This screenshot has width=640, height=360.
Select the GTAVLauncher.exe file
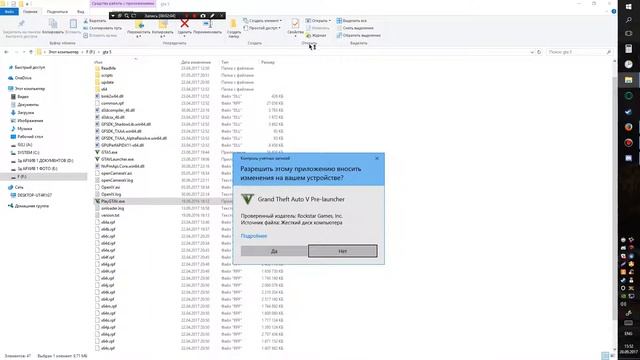117,159
